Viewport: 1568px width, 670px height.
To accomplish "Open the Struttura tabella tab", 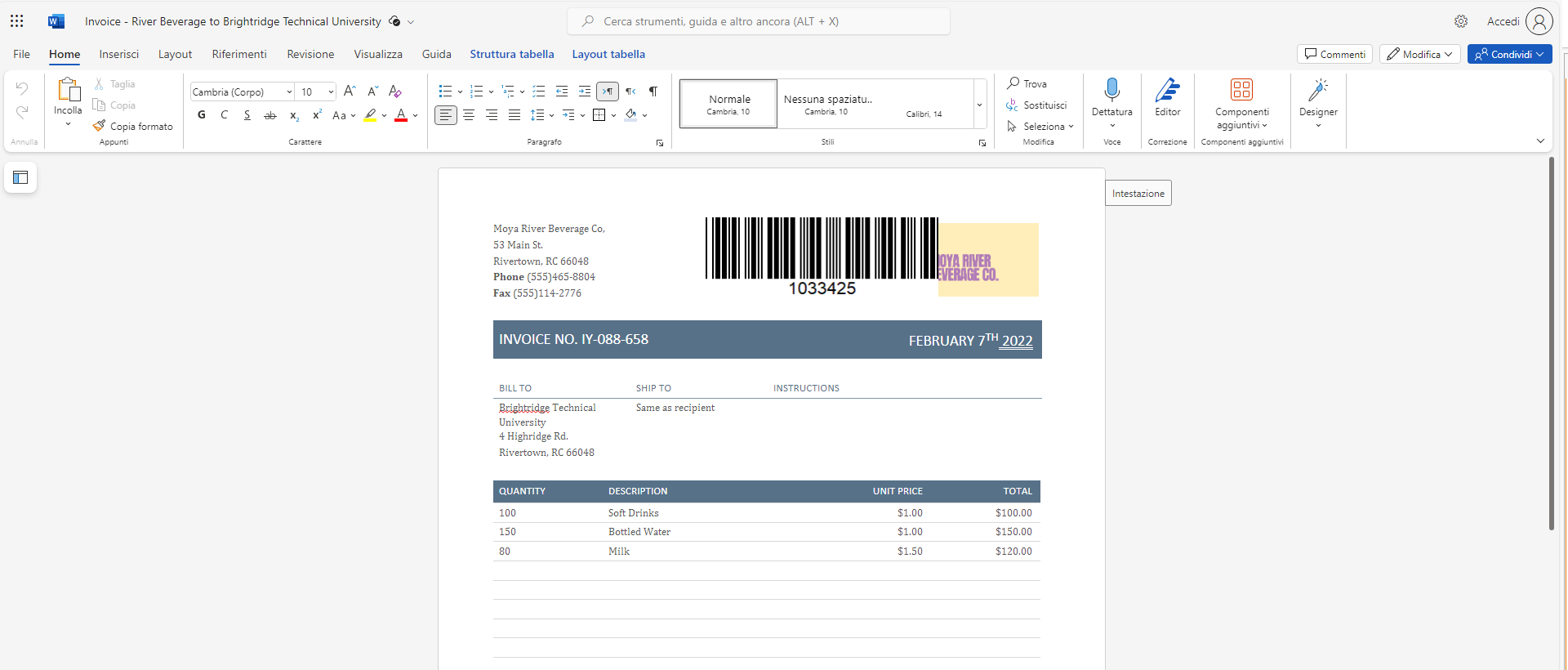I will [x=512, y=54].
